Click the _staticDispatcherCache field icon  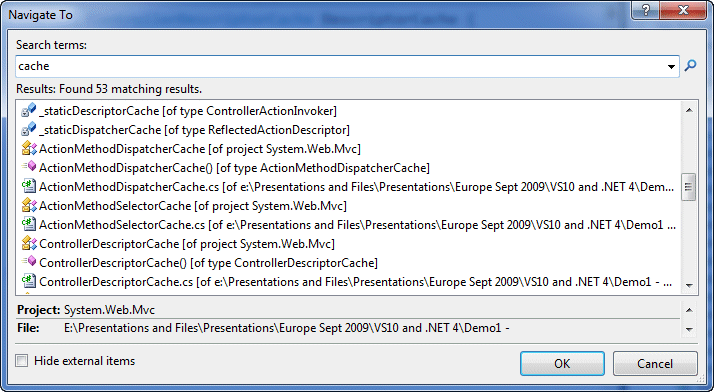coord(29,130)
